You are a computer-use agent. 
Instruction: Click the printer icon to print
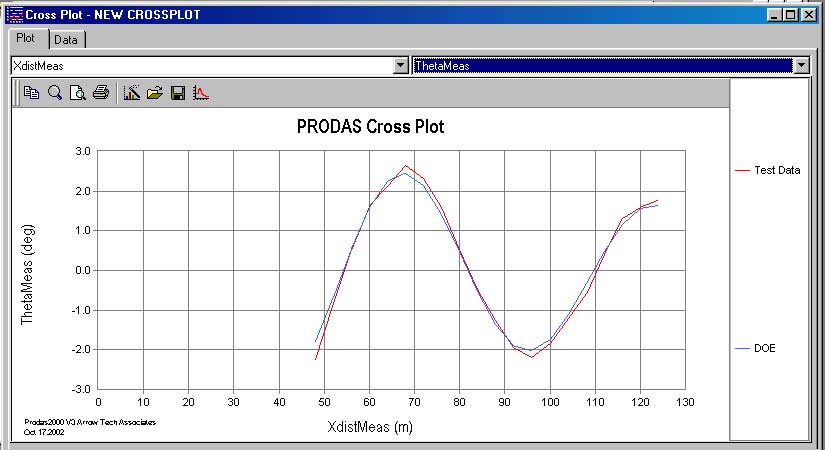[x=100, y=93]
